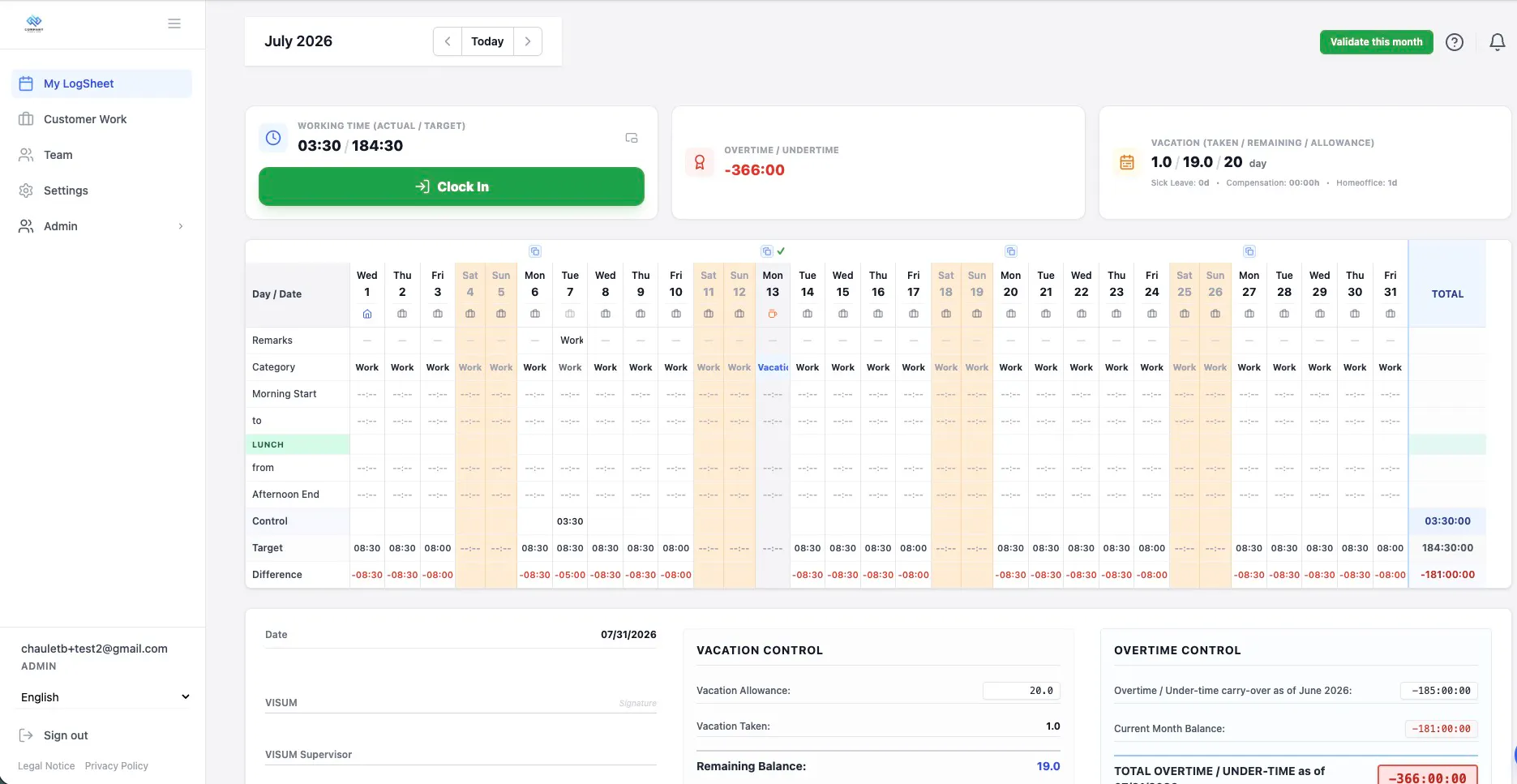
Task: Click the Validate this month button
Action: click(x=1376, y=42)
